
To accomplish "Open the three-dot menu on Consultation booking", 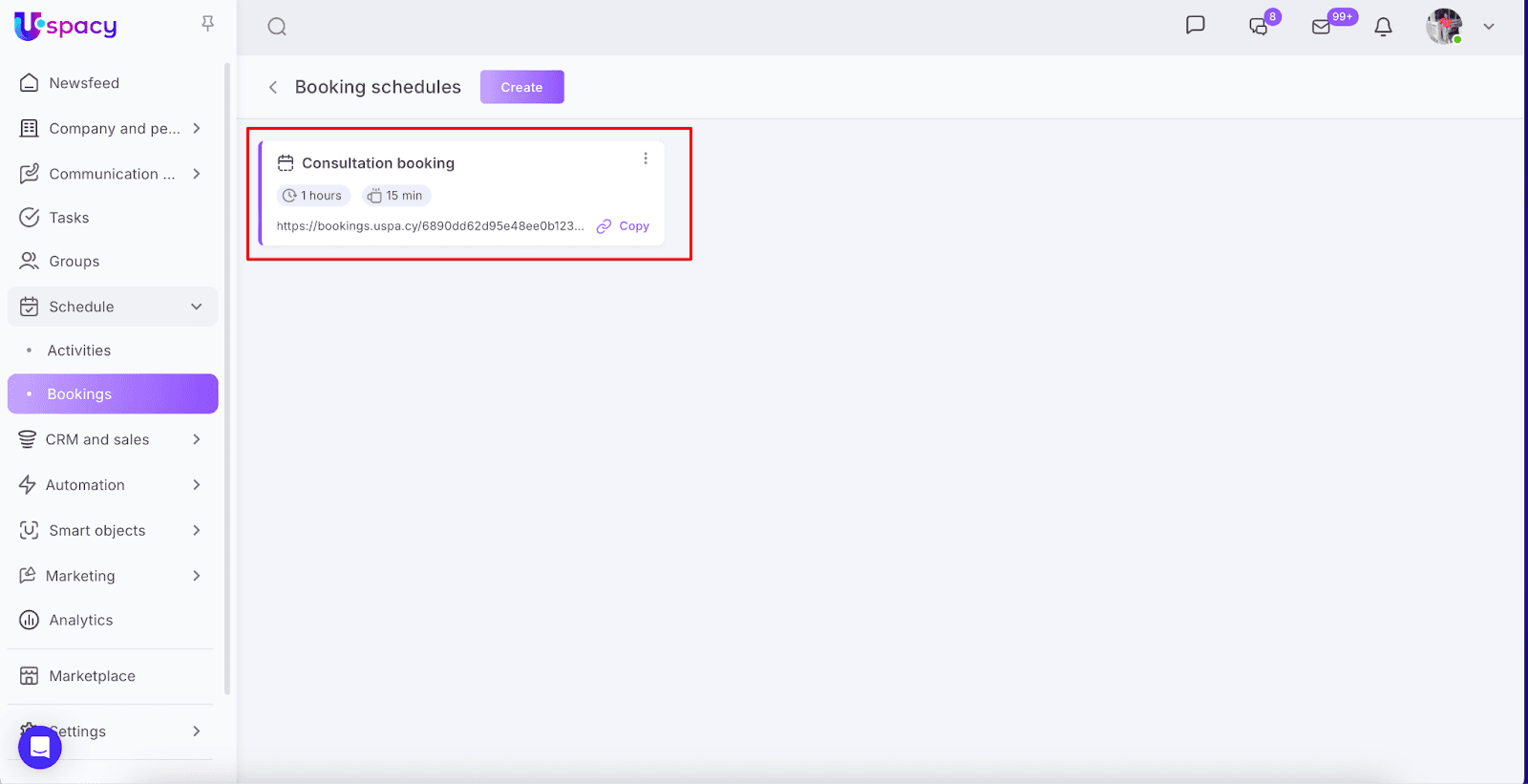I will 646,159.
